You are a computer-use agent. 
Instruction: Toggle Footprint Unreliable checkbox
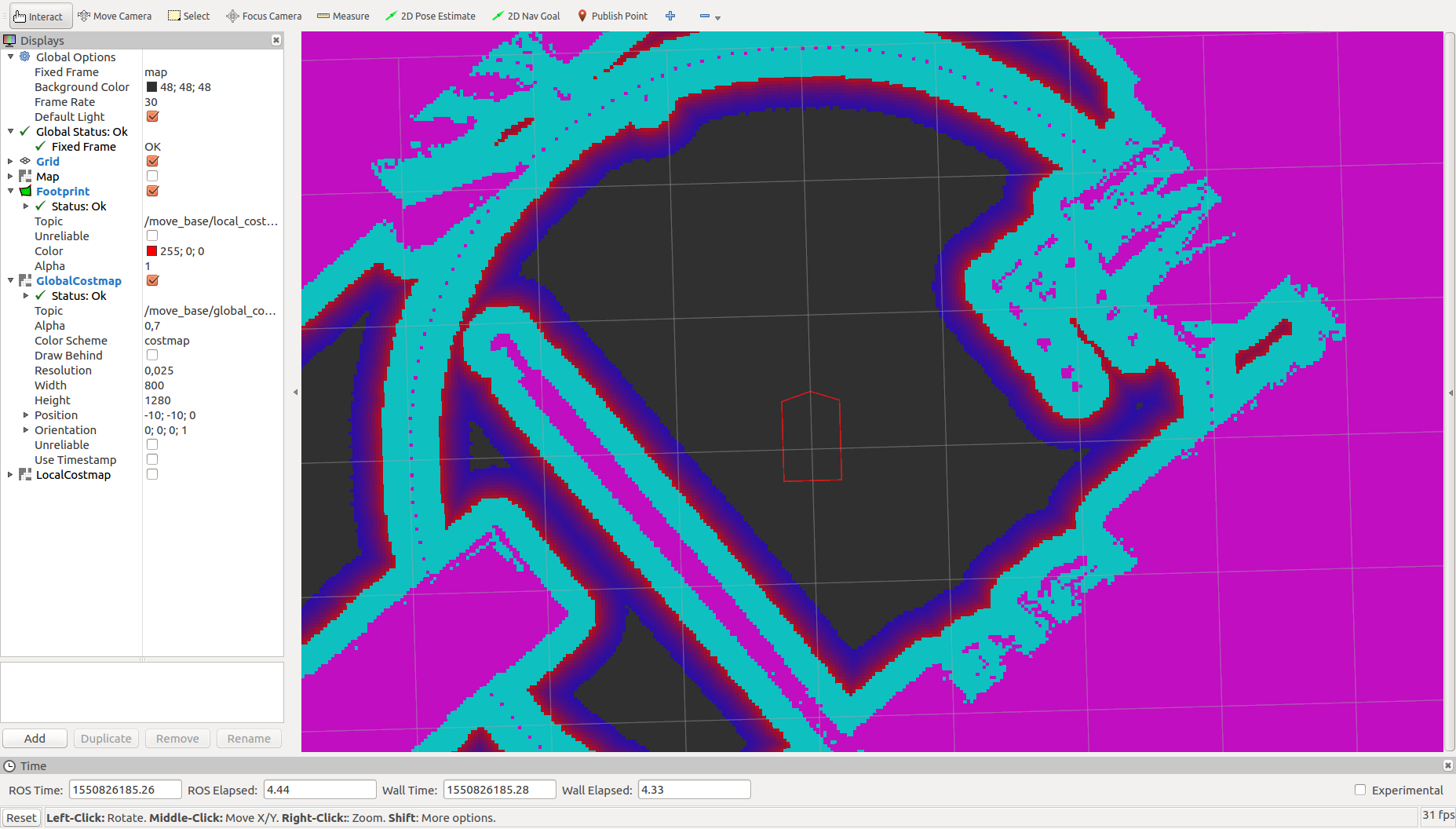pos(152,236)
